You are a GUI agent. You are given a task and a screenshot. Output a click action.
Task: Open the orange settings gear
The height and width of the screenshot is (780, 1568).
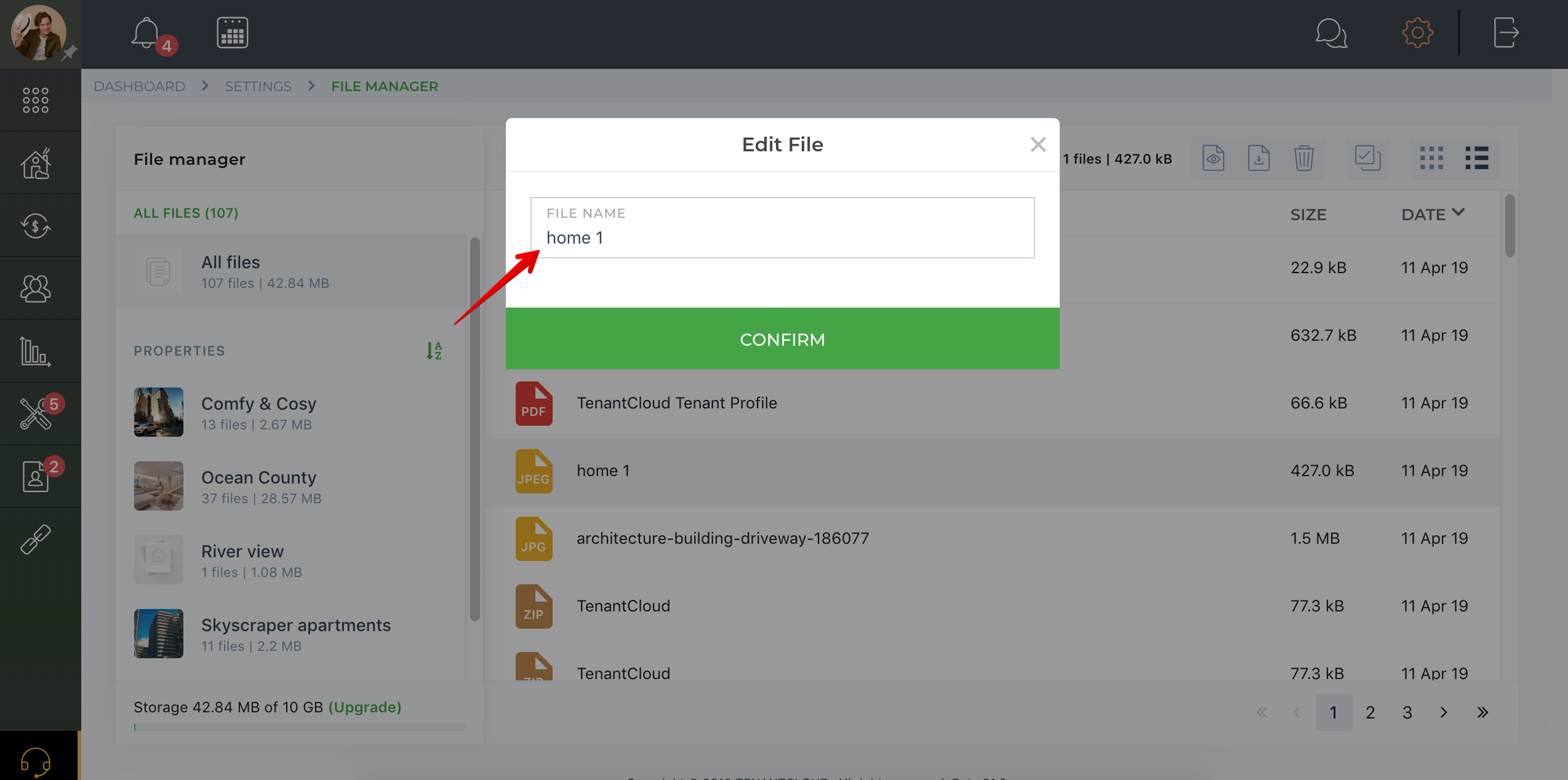(1417, 33)
